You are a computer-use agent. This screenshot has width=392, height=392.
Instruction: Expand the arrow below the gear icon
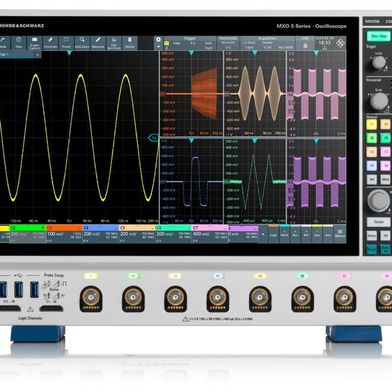point(158,47)
